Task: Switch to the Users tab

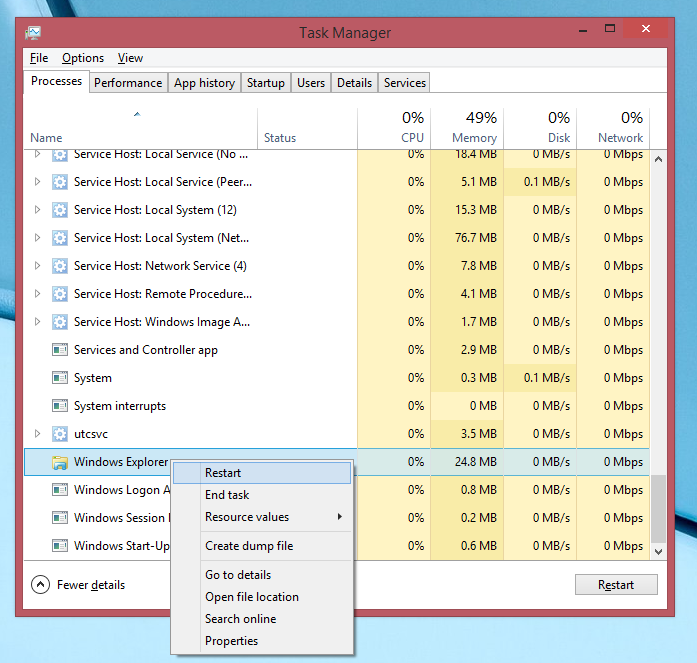Action: pos(311,83)
